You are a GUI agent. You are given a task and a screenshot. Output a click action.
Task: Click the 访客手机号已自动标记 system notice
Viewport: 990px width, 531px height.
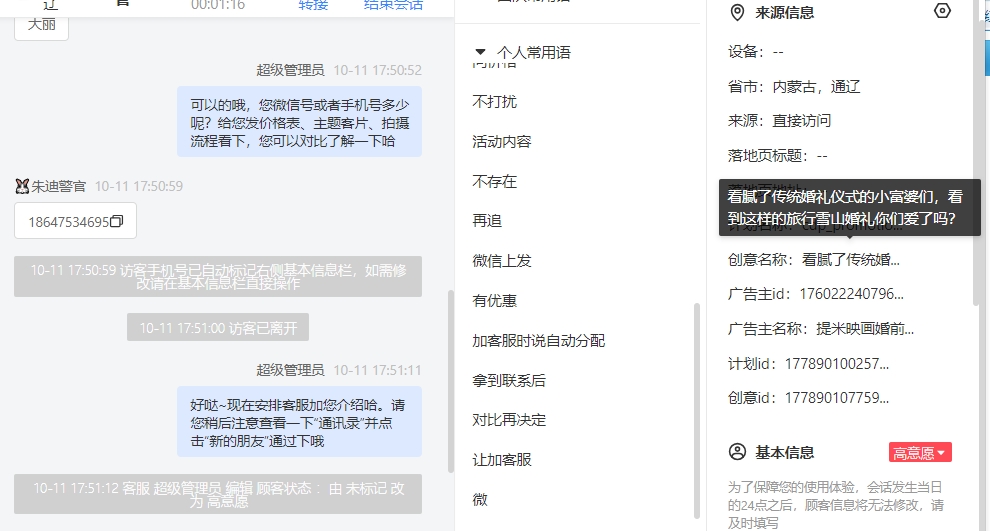point(218,277)
